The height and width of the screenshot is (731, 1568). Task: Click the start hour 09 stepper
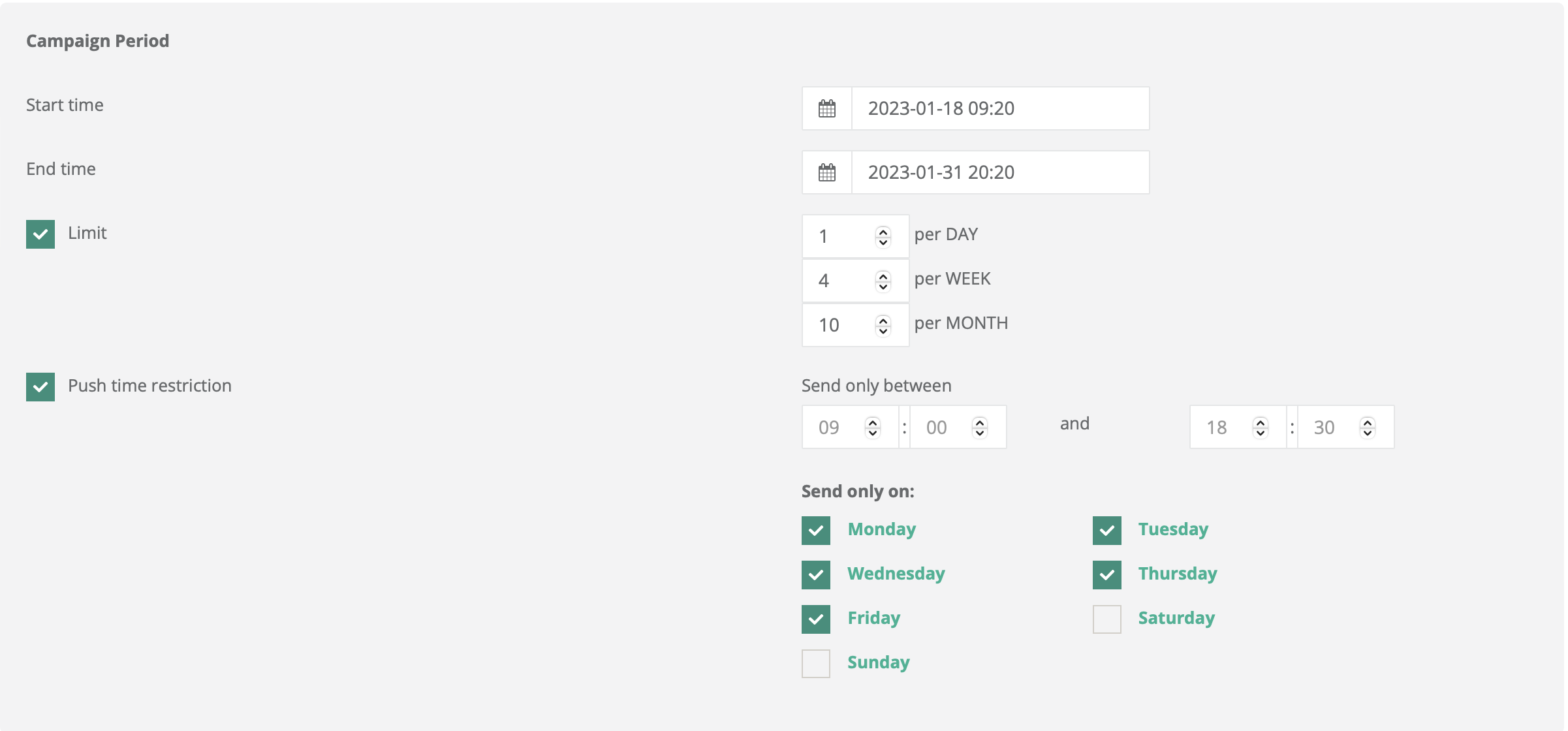point(872,428)
